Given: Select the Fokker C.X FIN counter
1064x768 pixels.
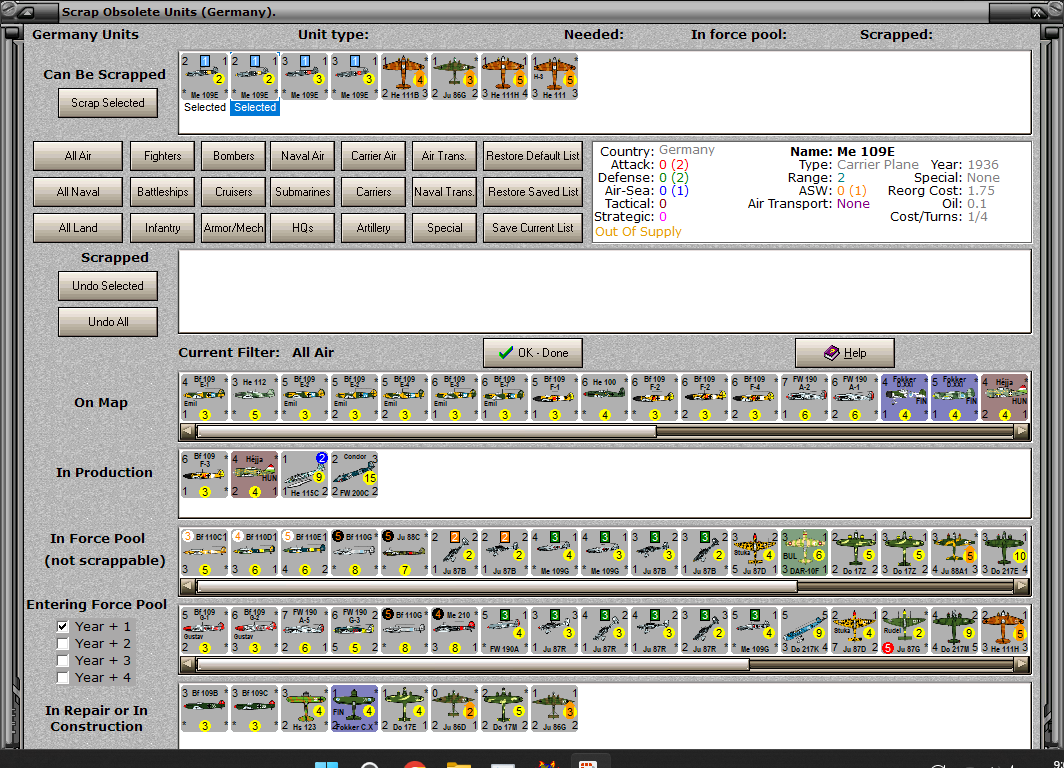Looking at the screenshot, I should pos(355,708).
